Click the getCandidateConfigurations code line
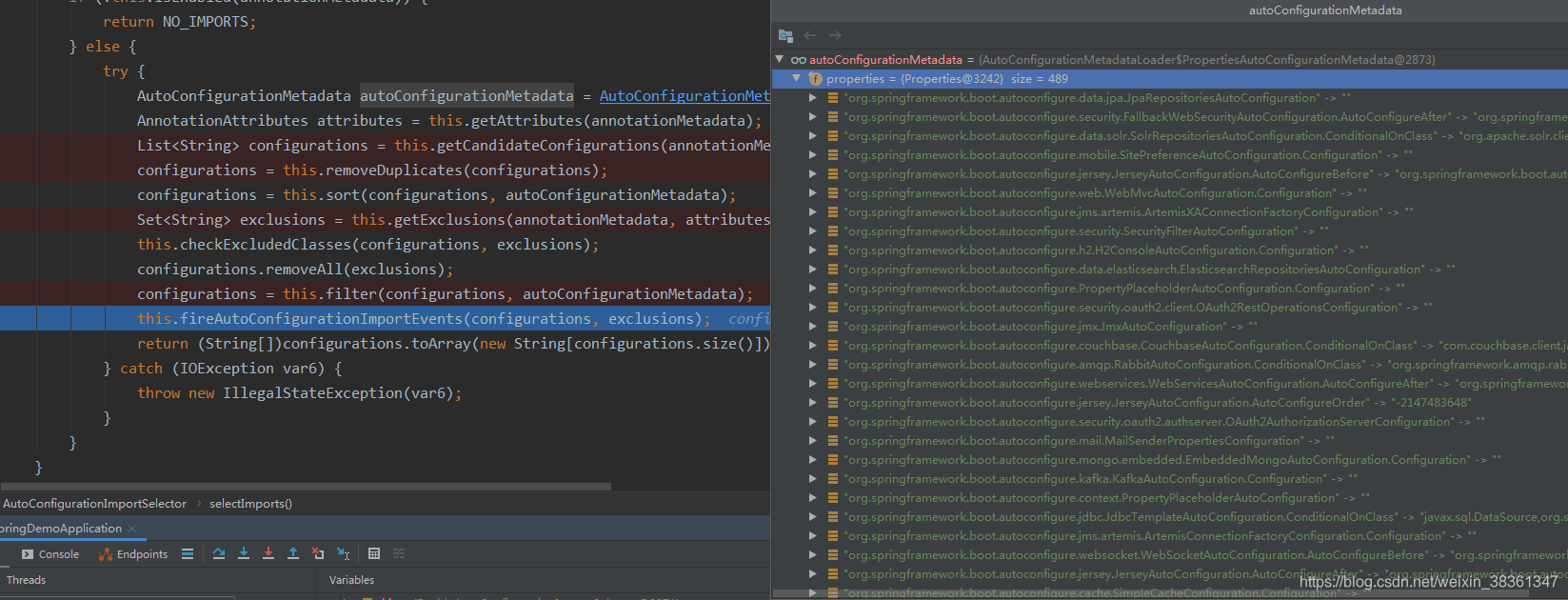The image size is (1568, 600). [453, 146]
